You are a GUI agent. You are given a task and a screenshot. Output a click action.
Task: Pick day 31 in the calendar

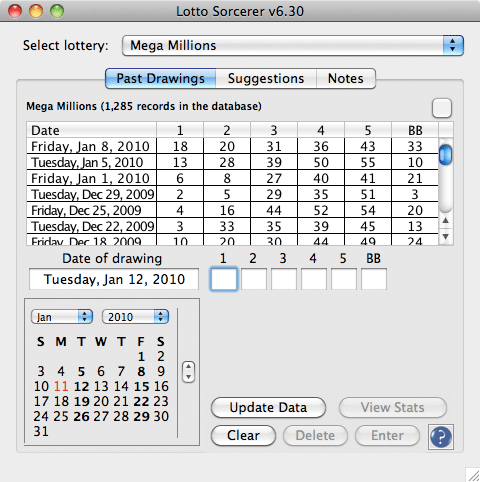coord(41,432)
